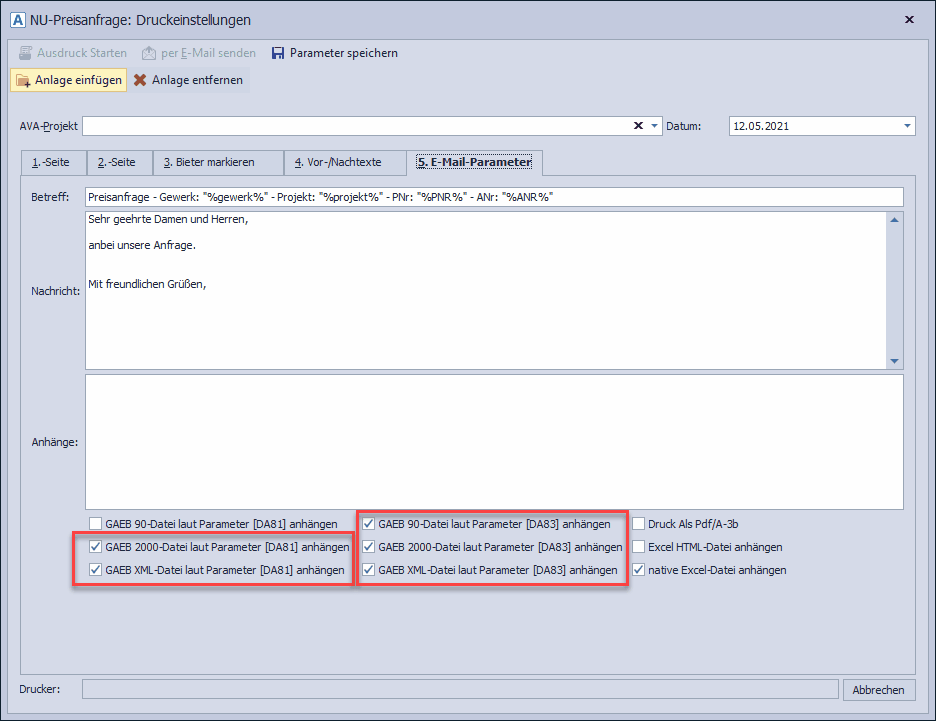Toggle Druck Als Pdf/A-3b checkbox
The image size is (936, 721).
(639, 523)
